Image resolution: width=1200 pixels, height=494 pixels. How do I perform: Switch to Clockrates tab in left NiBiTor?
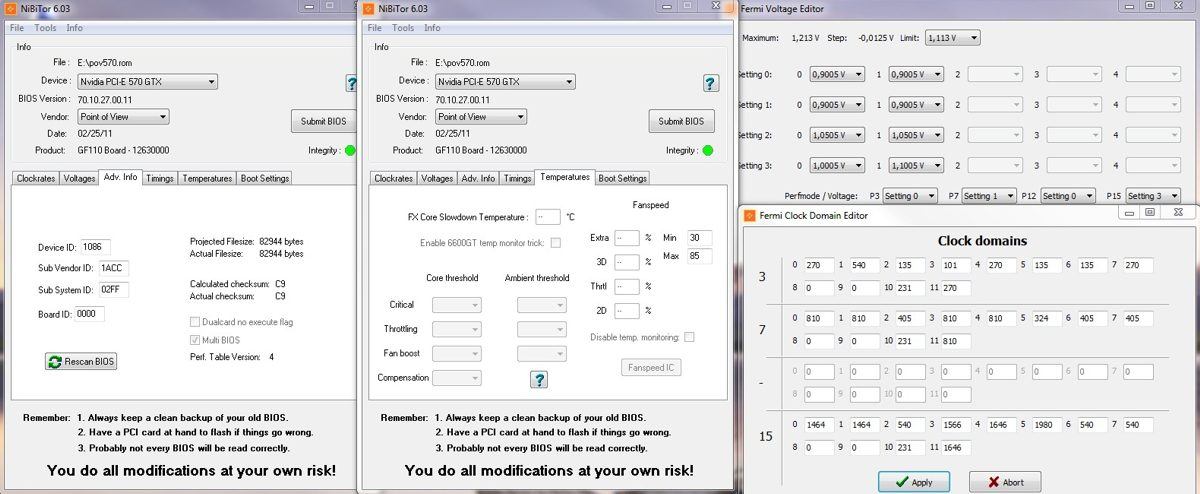point(36,178)
